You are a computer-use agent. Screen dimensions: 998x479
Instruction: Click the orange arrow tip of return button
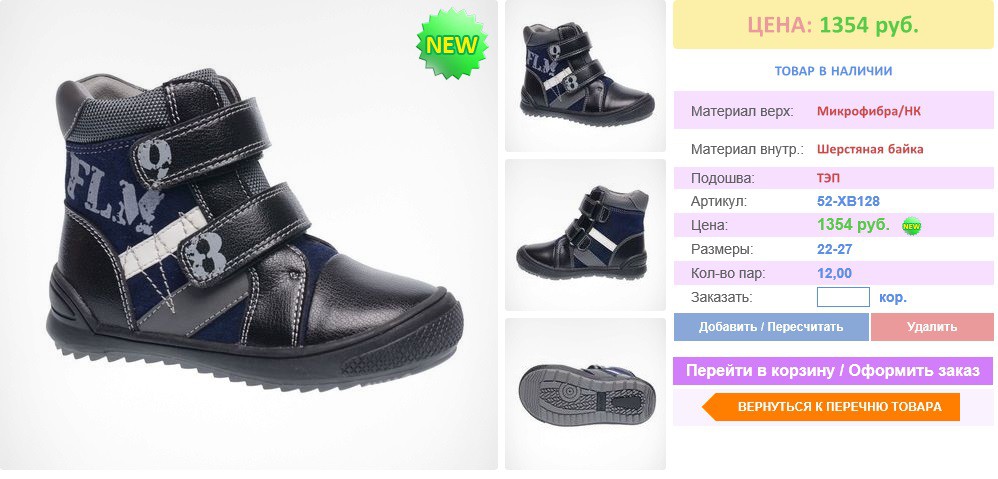coord(710,407)
